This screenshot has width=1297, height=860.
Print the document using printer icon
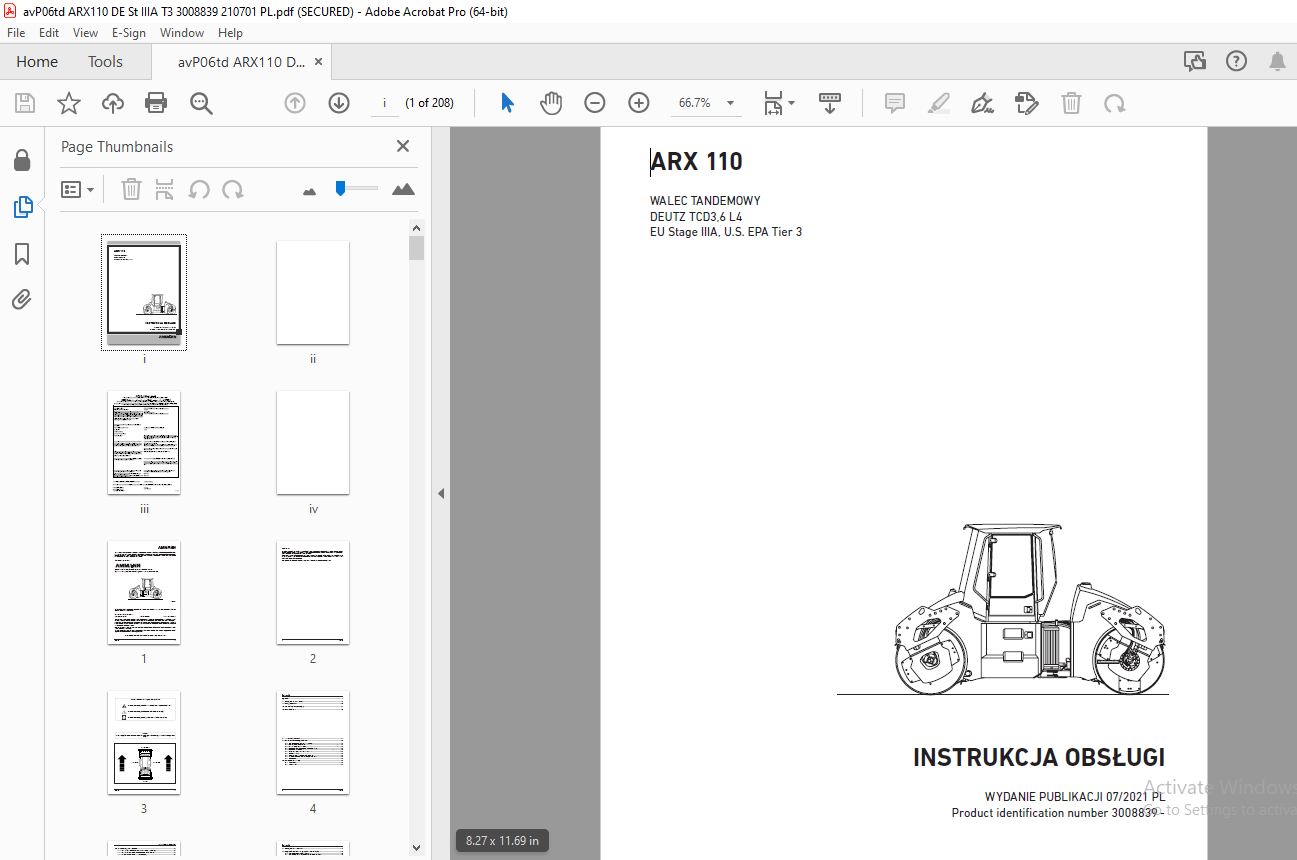click(156, 103)
